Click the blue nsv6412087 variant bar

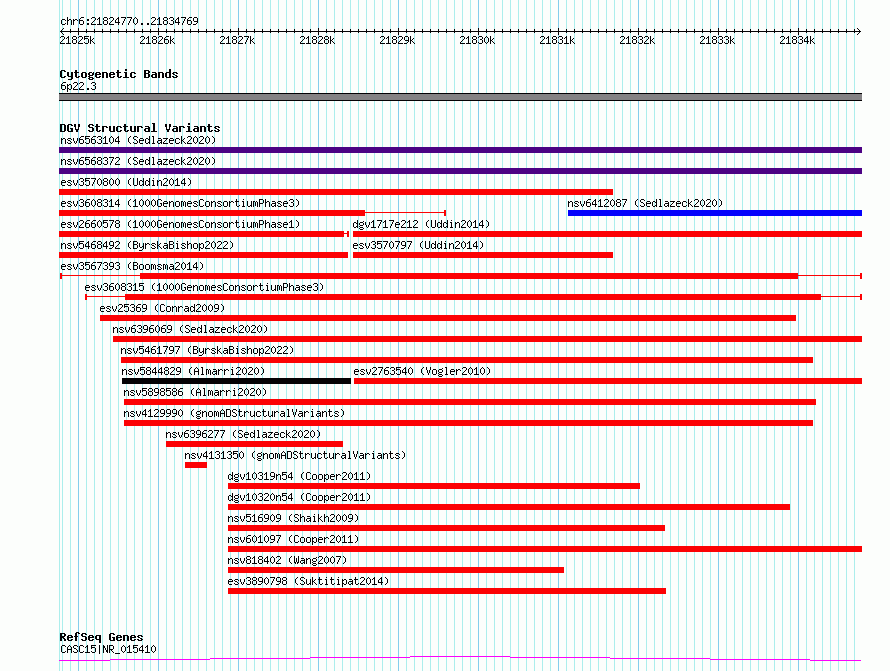715,213
